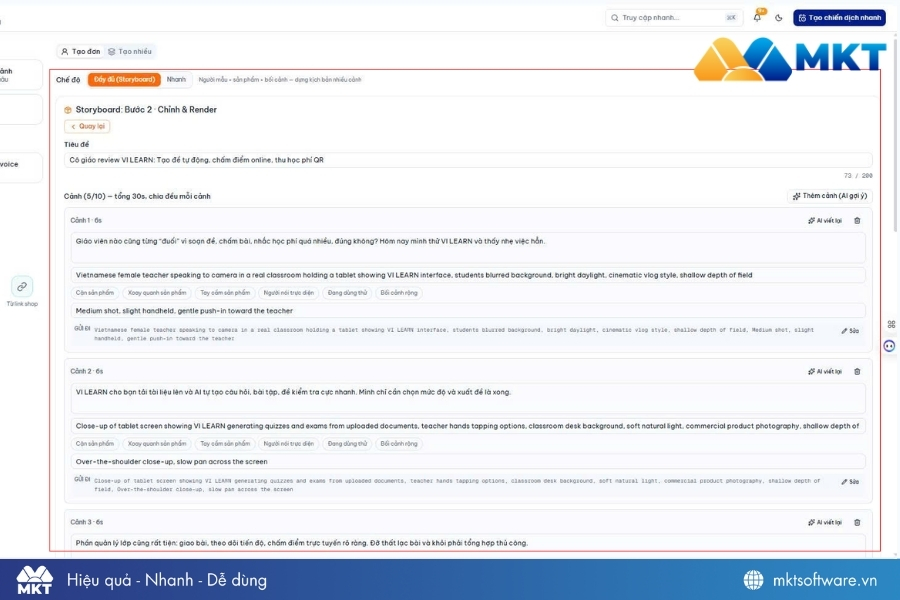Click the Cảnh 2 · 6s label
The height and width of the screenshot is (600, 900).
(87, 371)
